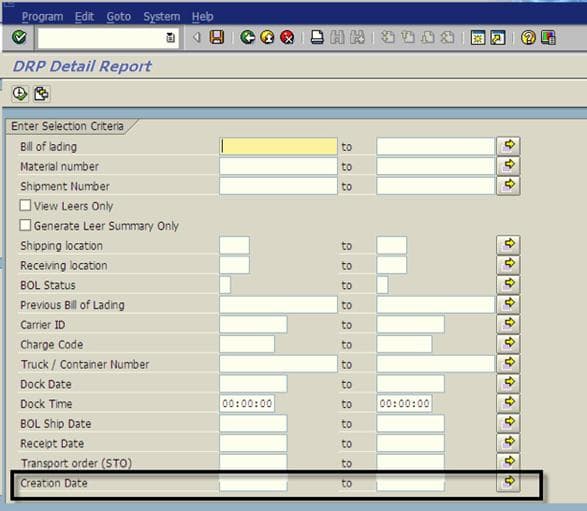587x511 pixels.
Task: Click the green Back arrow icon
Action: tap(247, 37)
